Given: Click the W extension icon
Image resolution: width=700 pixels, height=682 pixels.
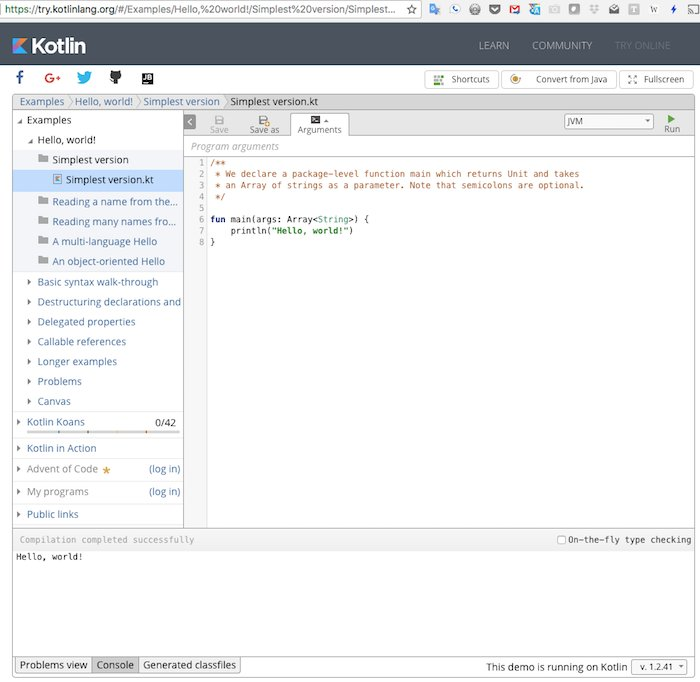Looking at the screenshot, I should coord(654,9).
